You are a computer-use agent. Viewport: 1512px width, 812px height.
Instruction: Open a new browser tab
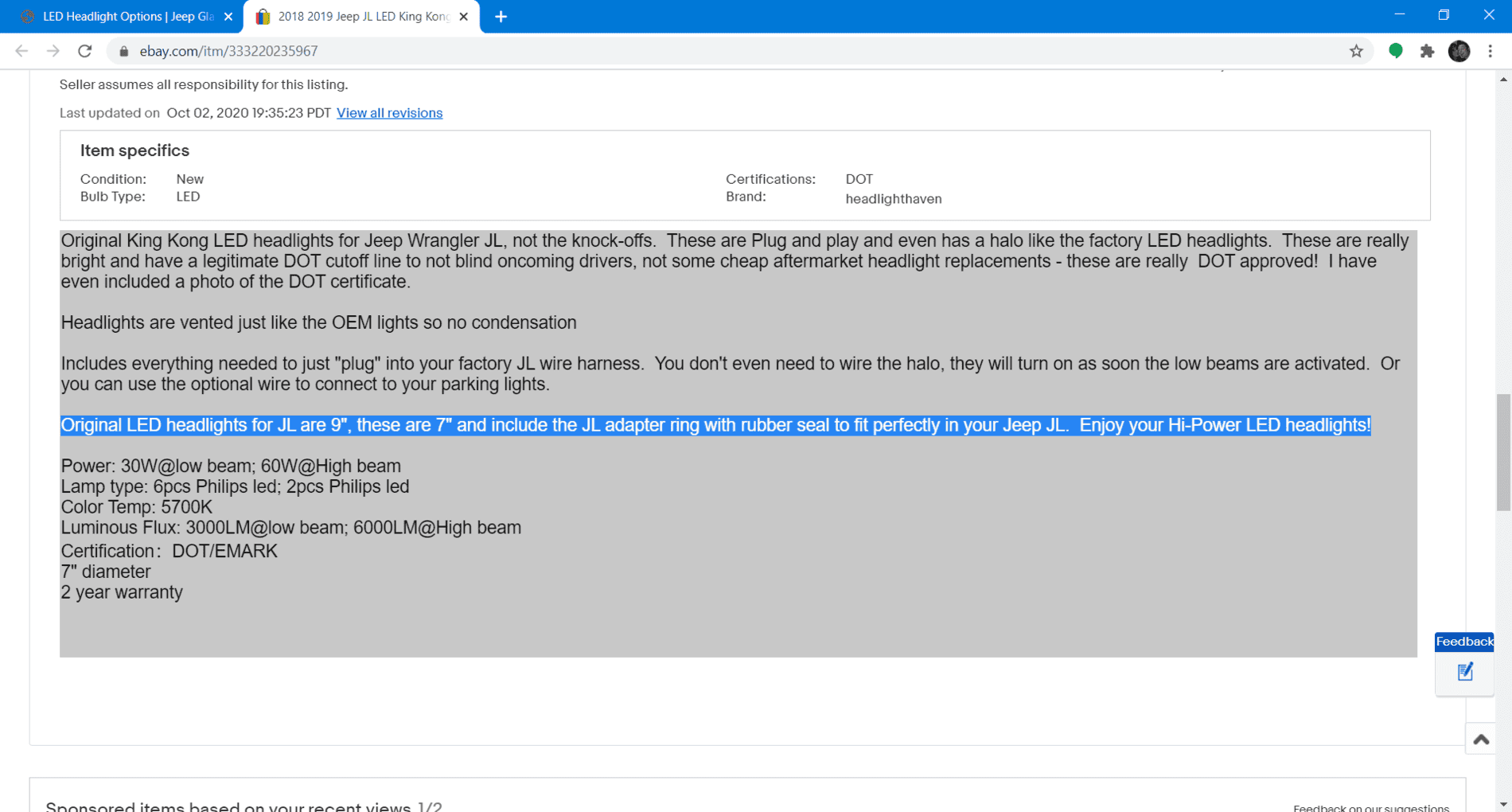(501, 17)
